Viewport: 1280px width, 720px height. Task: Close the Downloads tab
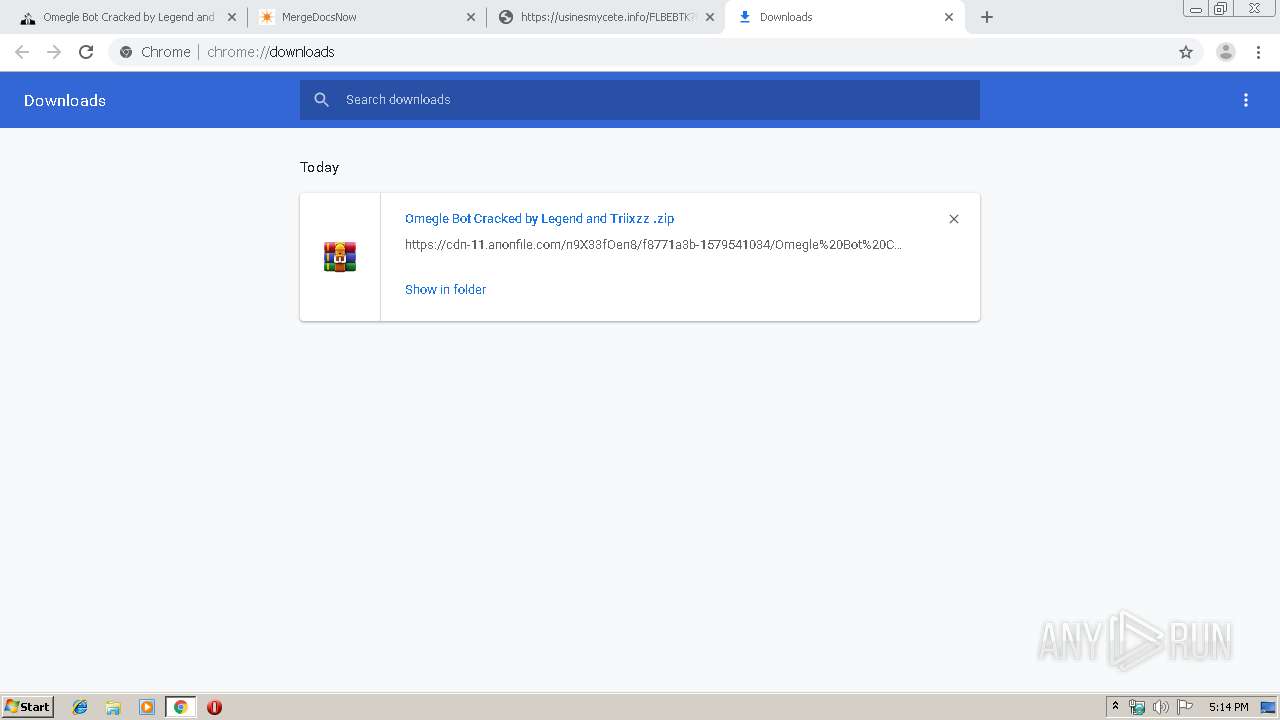coord(949,17)
